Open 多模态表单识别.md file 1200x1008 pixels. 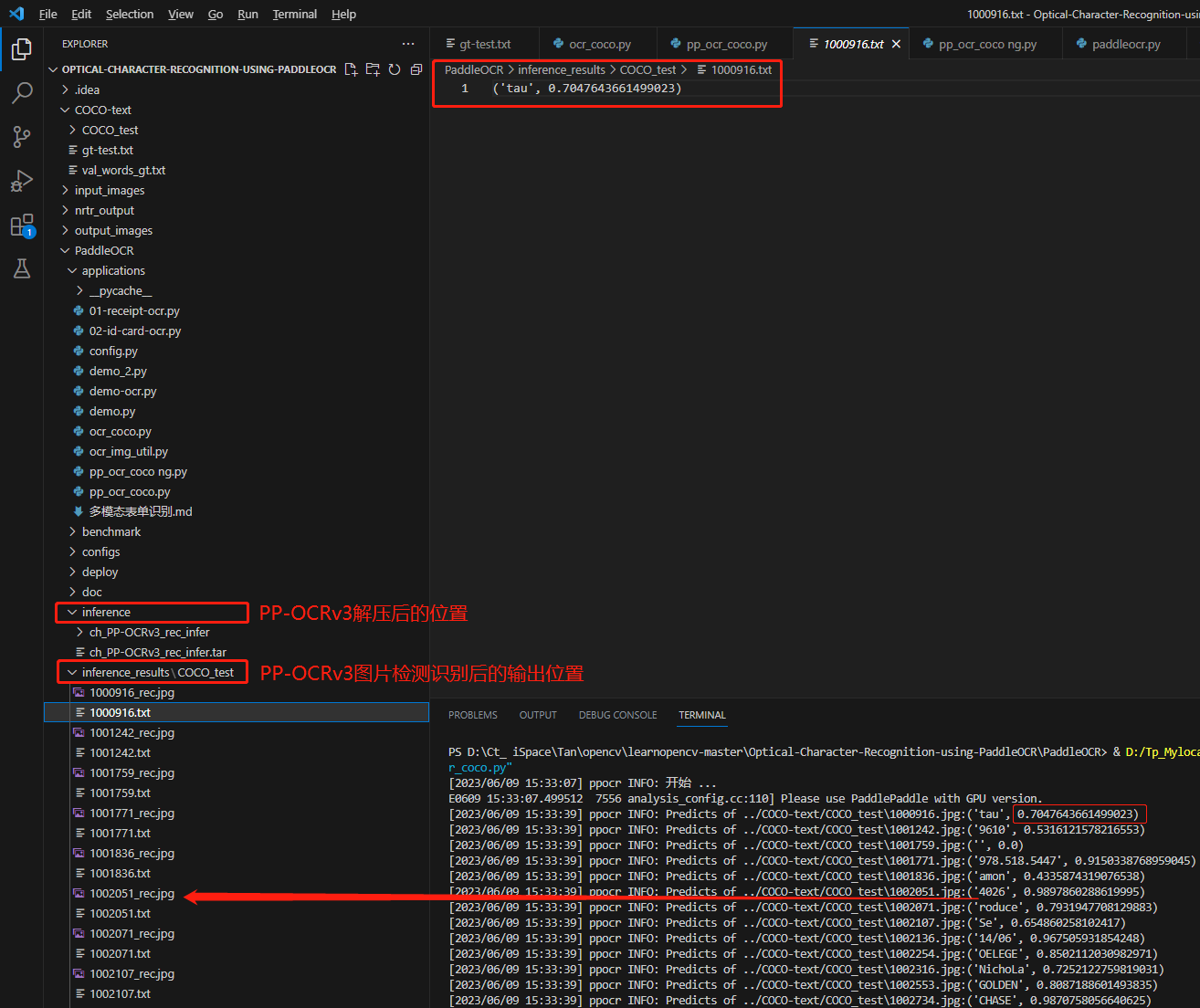click(237, 511)
